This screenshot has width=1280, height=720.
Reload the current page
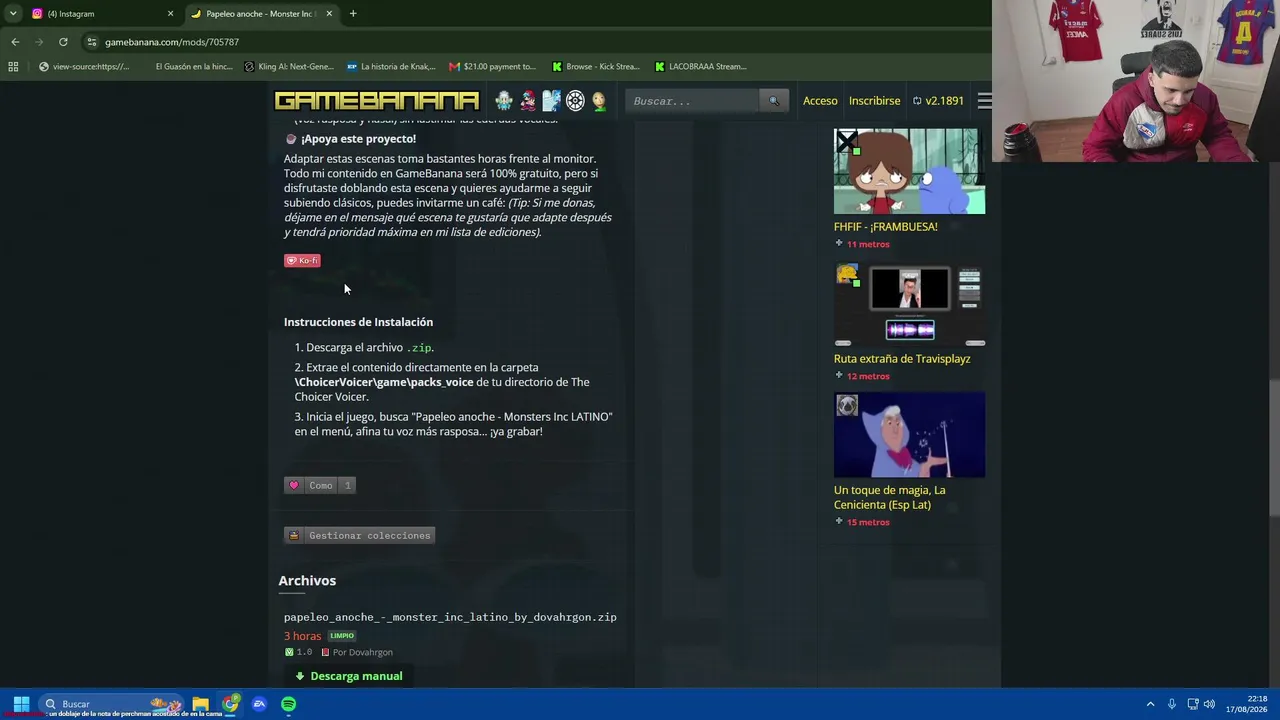(63, 42)
